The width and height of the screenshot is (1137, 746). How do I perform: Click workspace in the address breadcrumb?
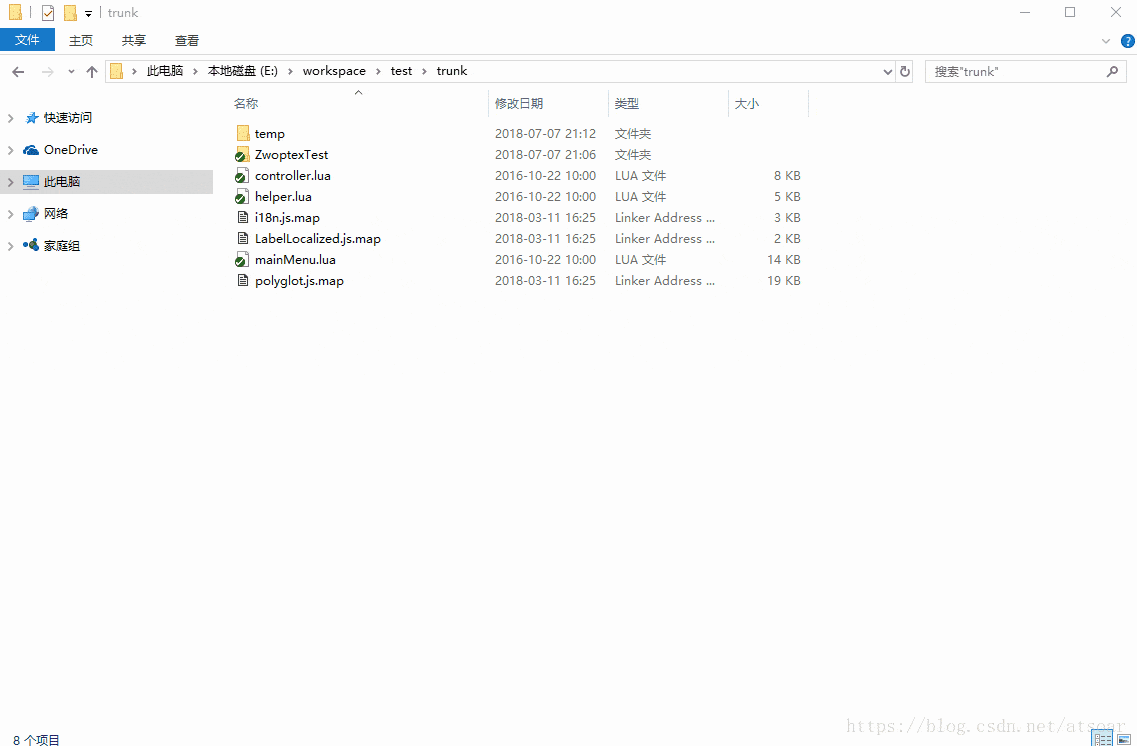point(334,71)
